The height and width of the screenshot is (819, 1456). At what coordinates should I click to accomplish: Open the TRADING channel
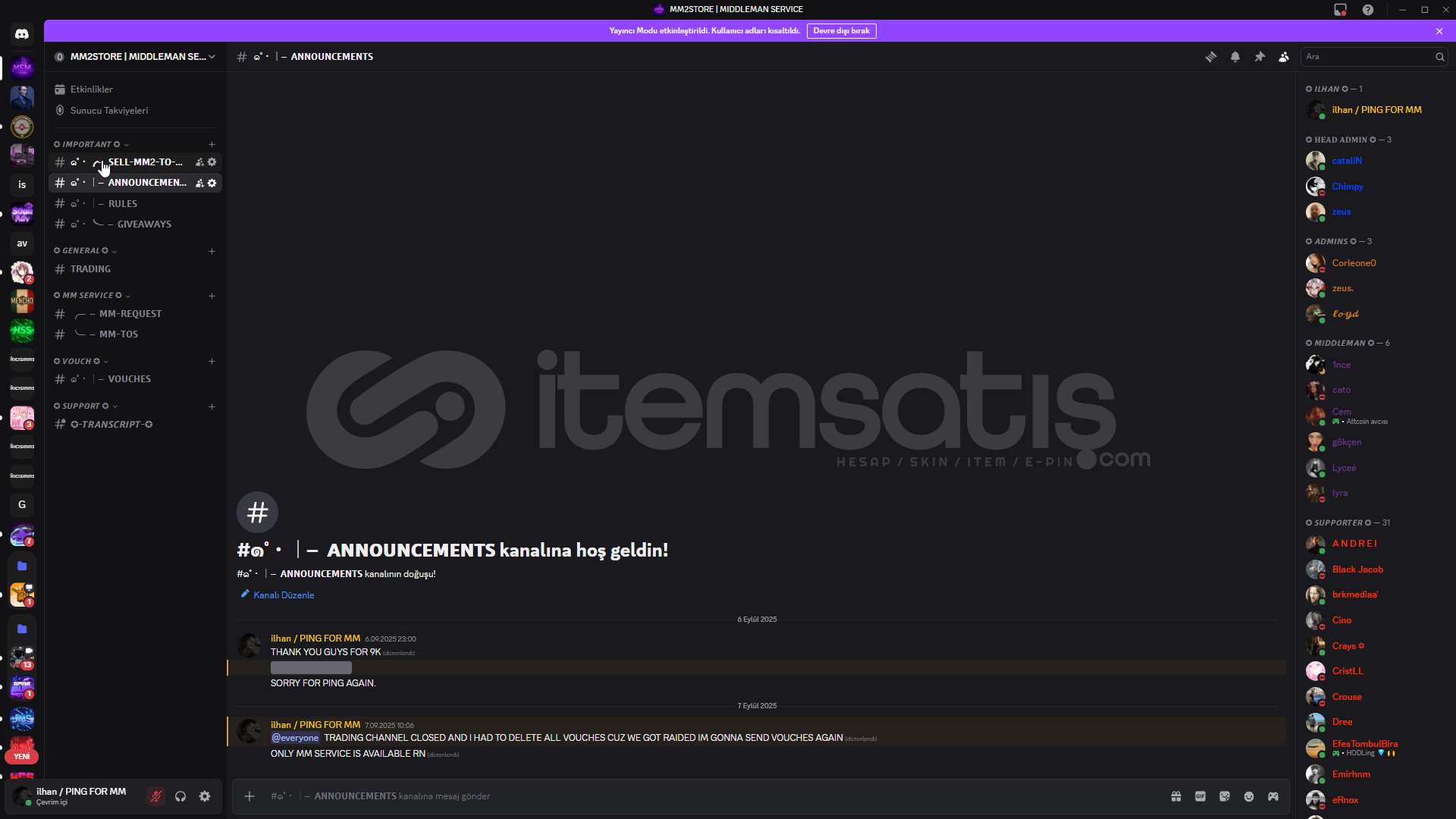pos(135,269)
